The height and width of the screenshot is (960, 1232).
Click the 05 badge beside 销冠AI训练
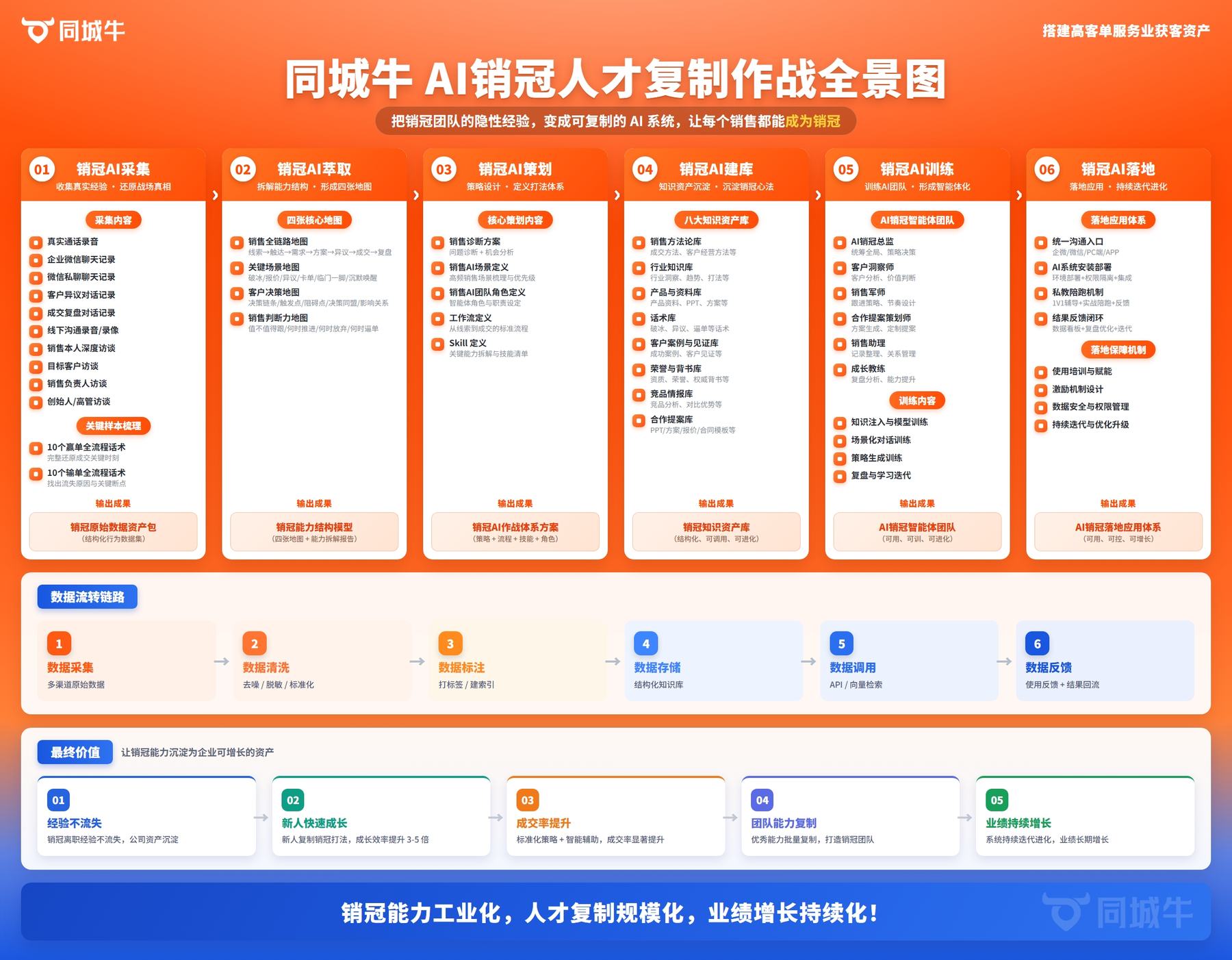pyautogui.click(x=846, y=170)
